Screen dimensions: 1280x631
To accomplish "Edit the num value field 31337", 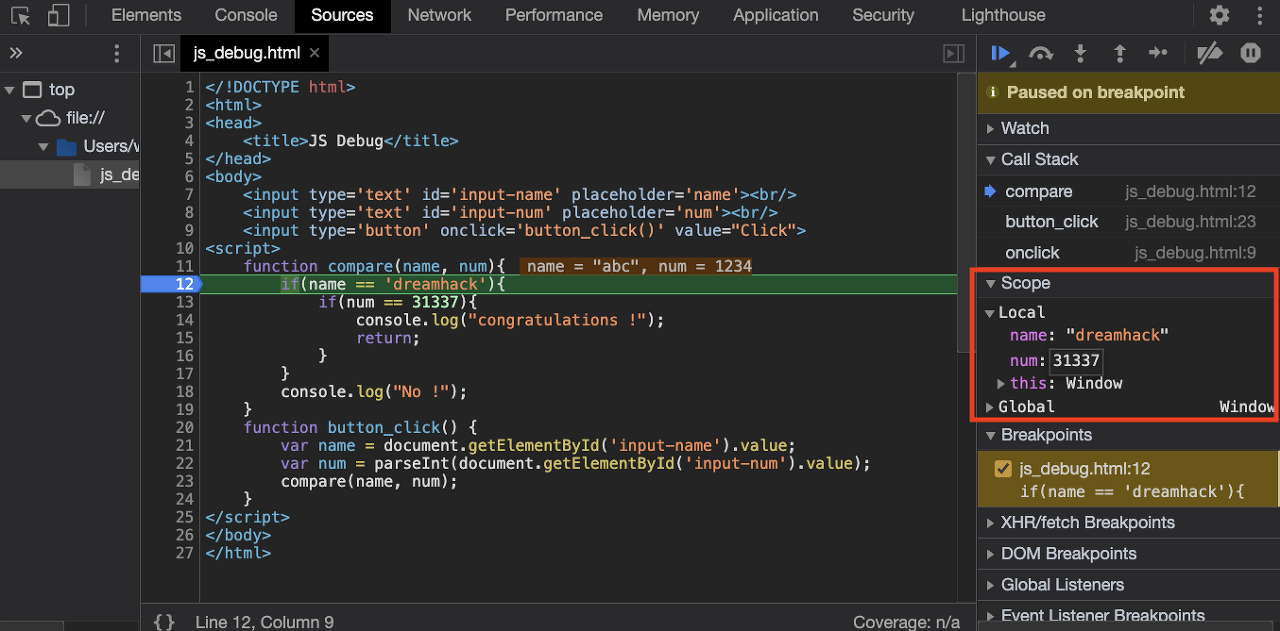I will (x=1076, y=361).
